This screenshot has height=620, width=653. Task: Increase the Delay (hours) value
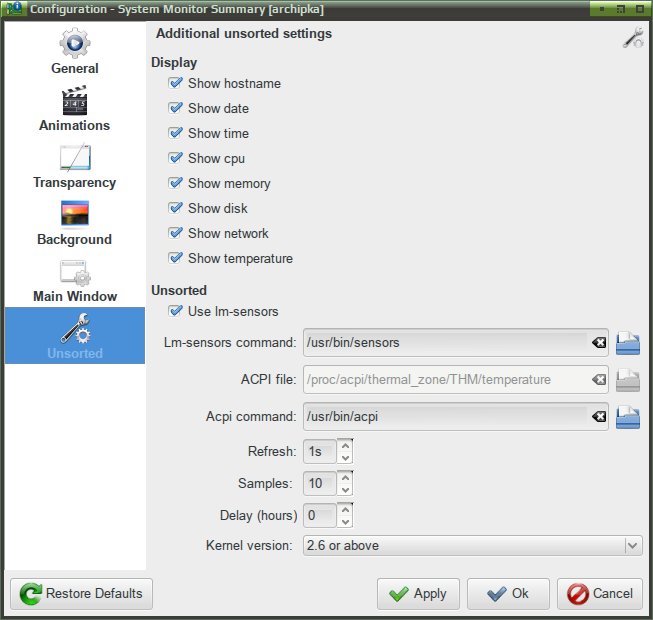(345, 509)
